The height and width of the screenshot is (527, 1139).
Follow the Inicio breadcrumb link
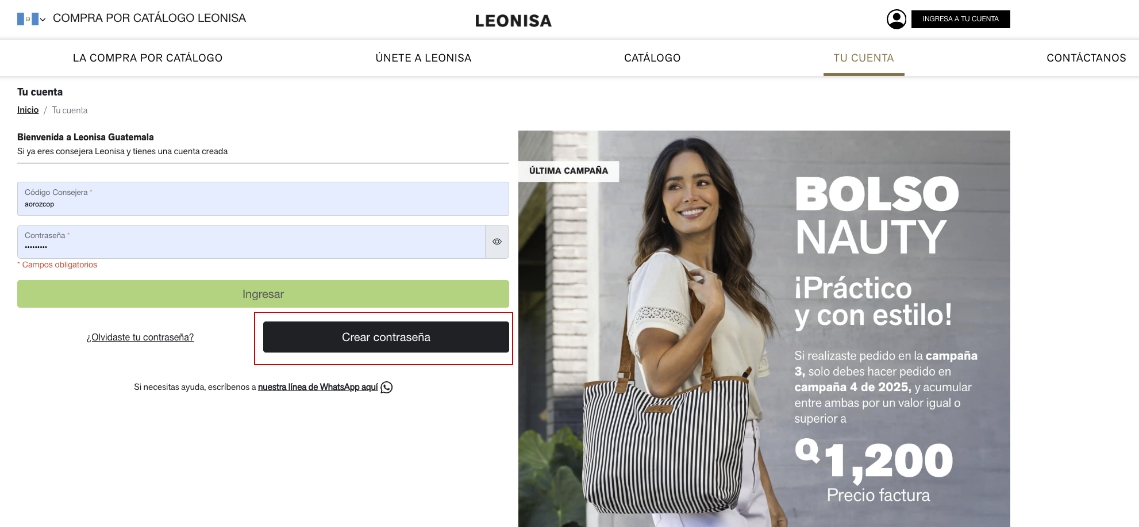click(28, 110)
